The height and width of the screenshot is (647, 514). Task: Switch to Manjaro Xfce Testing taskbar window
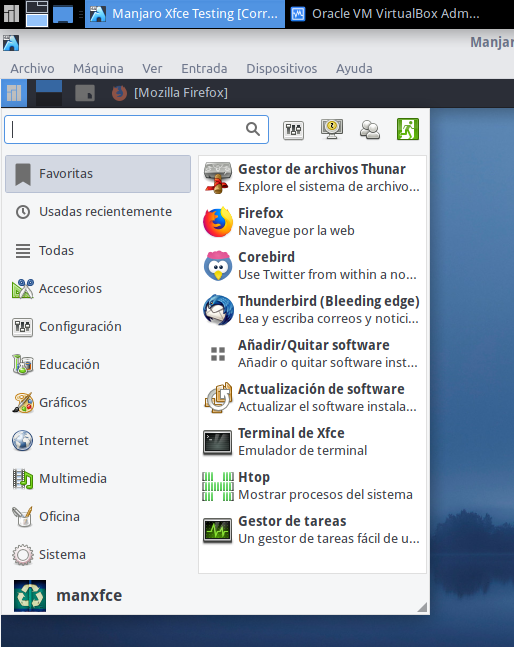tap(185, 14)
